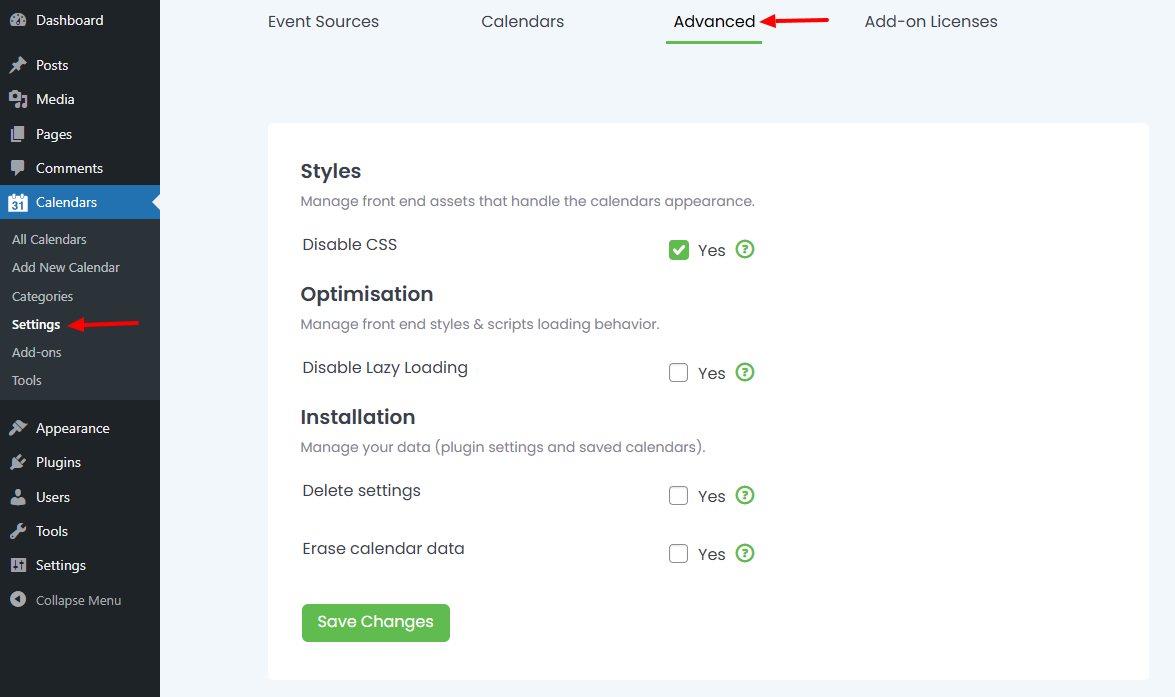Open Add New Calendar submenu link
Image resolution: width=1175 pixels, height=697 pixels.
tap(66, 267)
